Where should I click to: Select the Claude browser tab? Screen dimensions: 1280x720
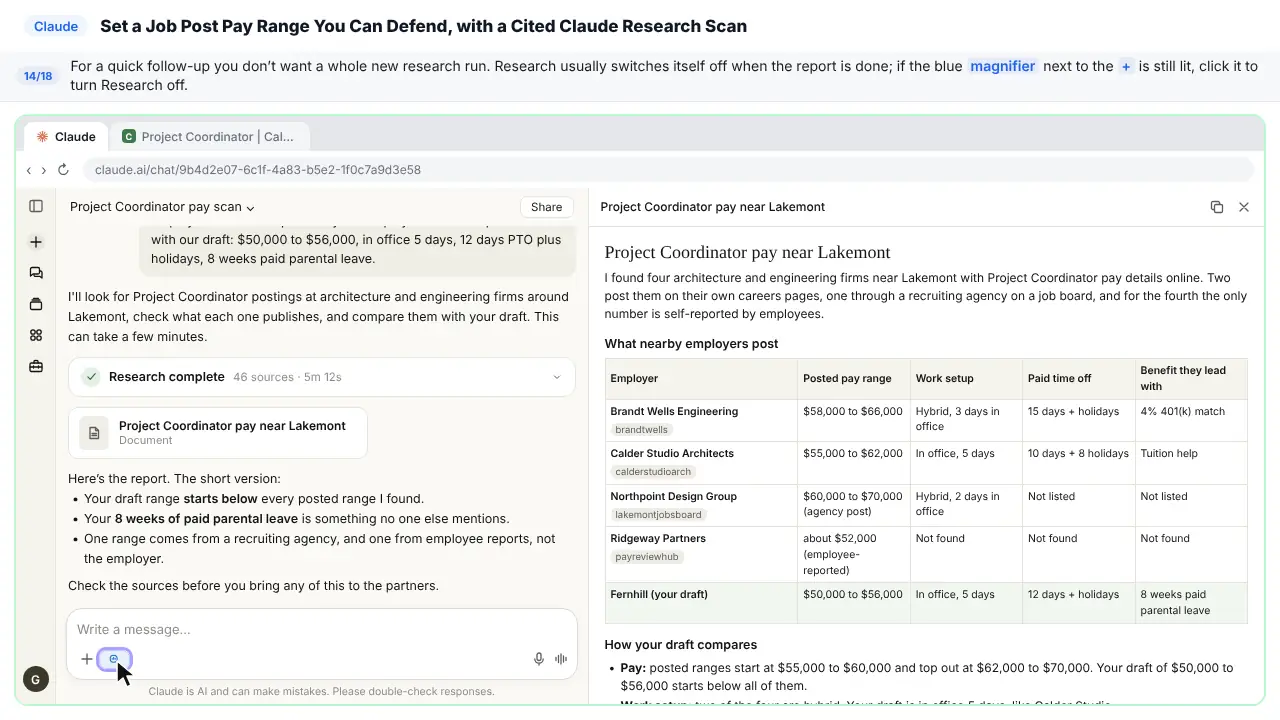[x=66, y=137]
